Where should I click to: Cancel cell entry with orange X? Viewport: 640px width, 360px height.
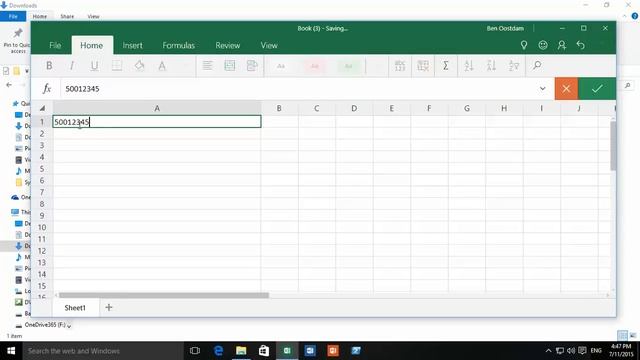(x=566, y=89)
